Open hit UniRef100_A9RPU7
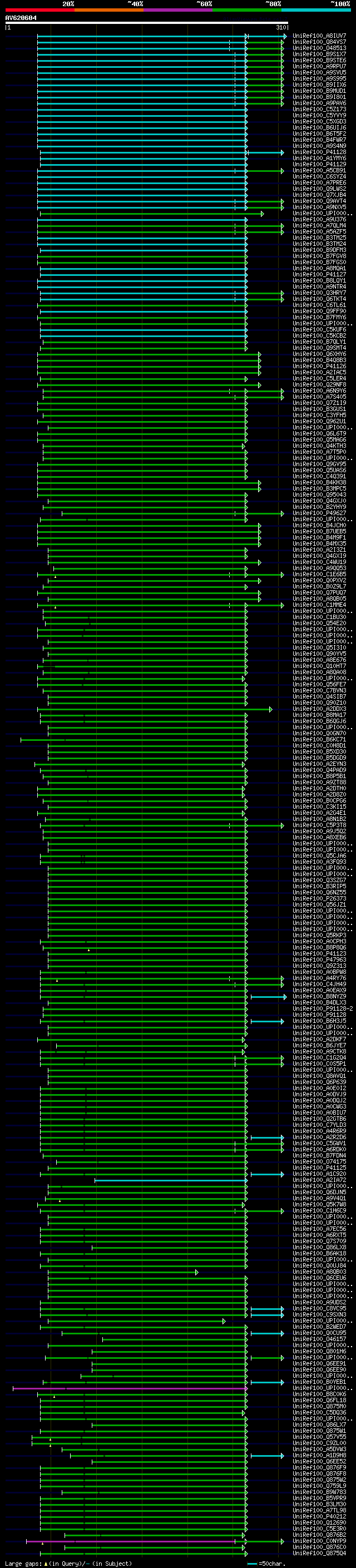The image size is (356, 1568). [319, 66]
